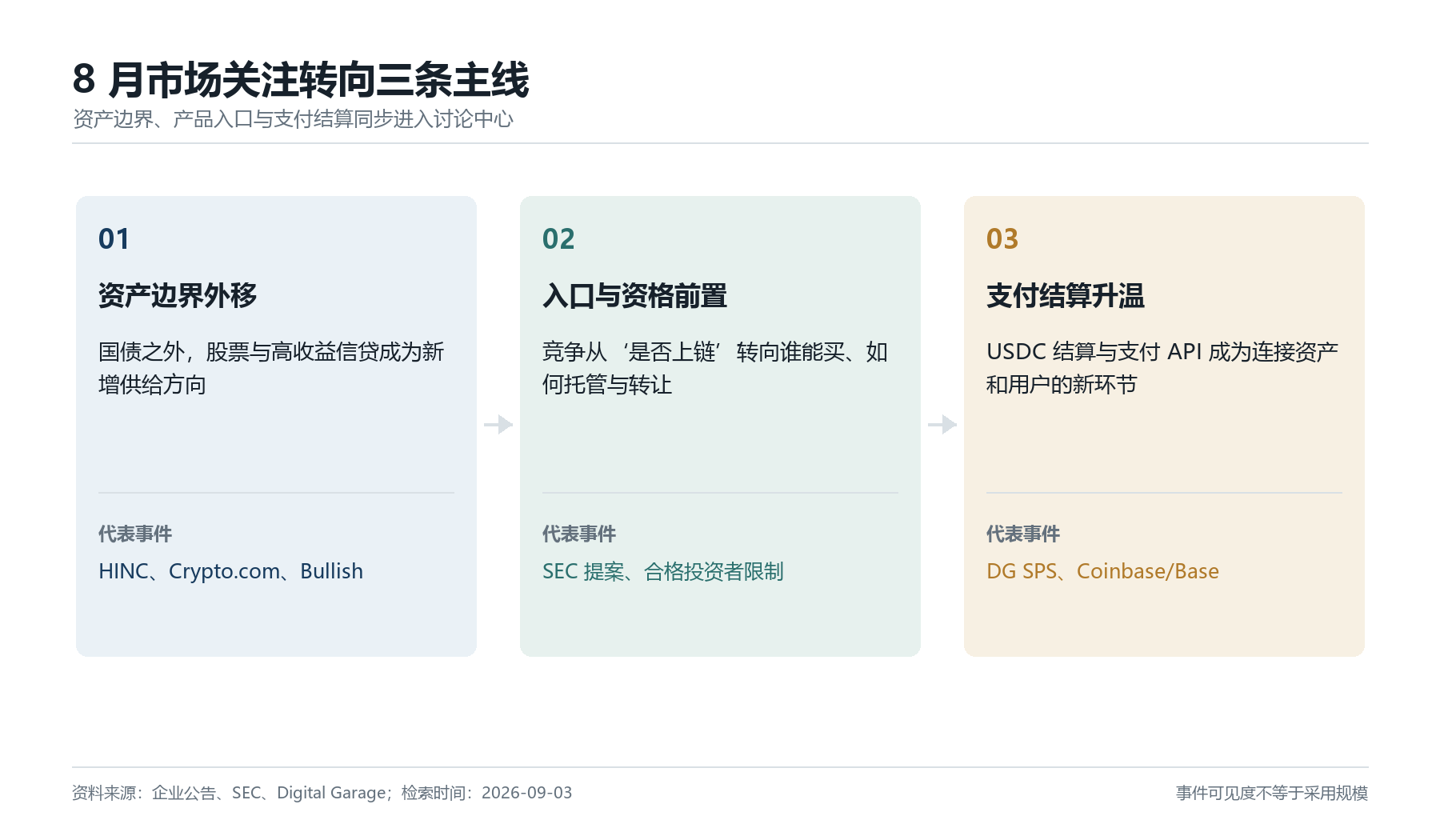Select the number 03 in the beige card
Image resolution: width=1440 pixels, height=840 pixels.
1002,238
